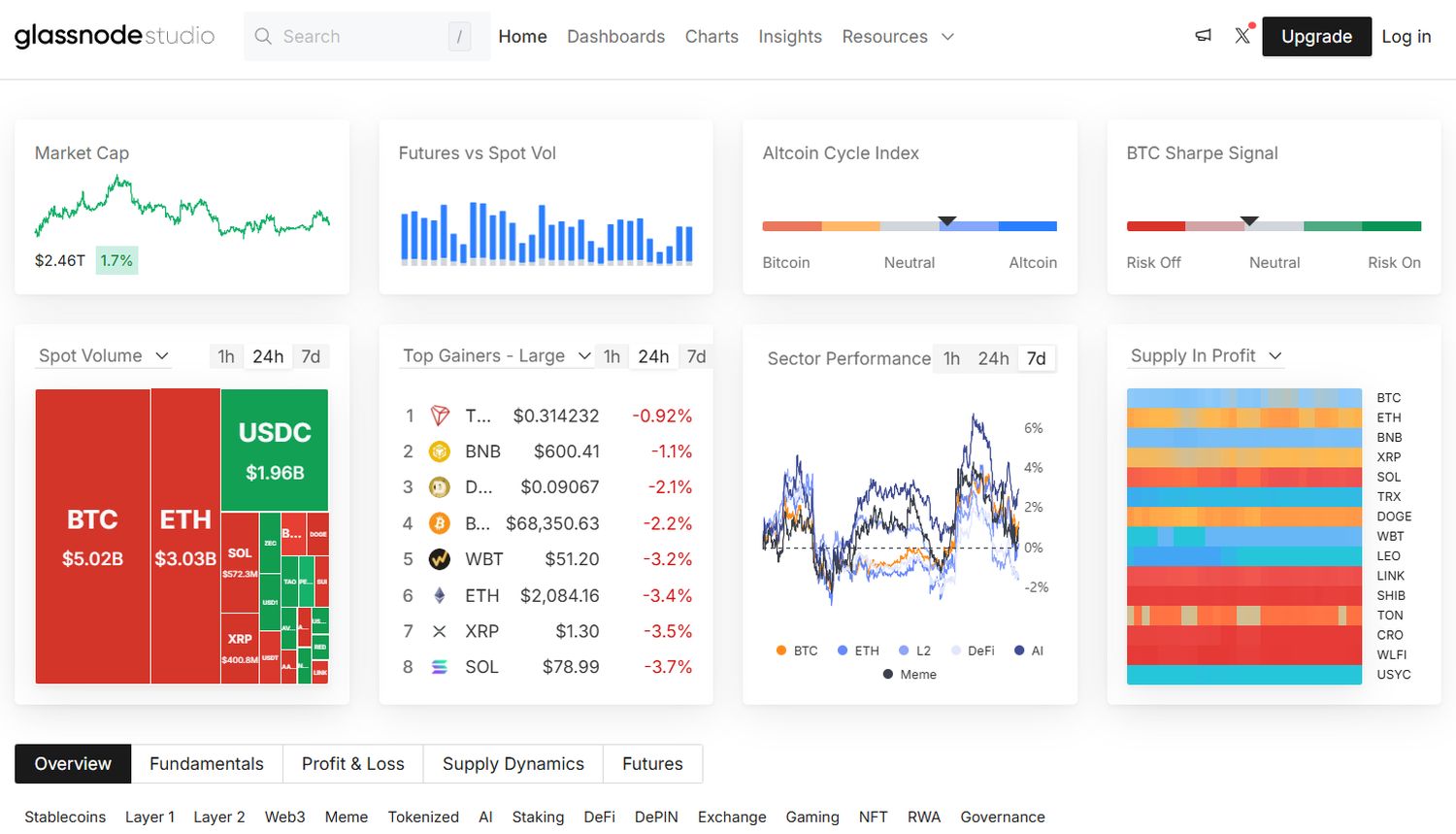The height and width of the screenshot is (834, 1456).
Task: Open the X (Twitter) icon link
Action: (x=1241, y=36)
